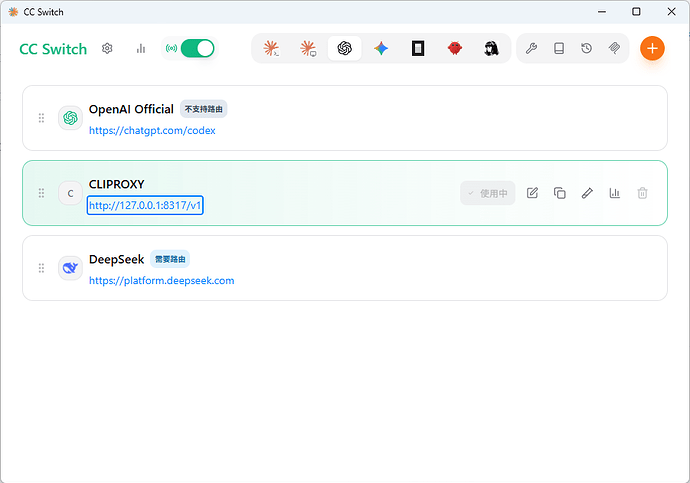Duplicate the CLIPROXY provider
The image size is (690, 483).
560,193
